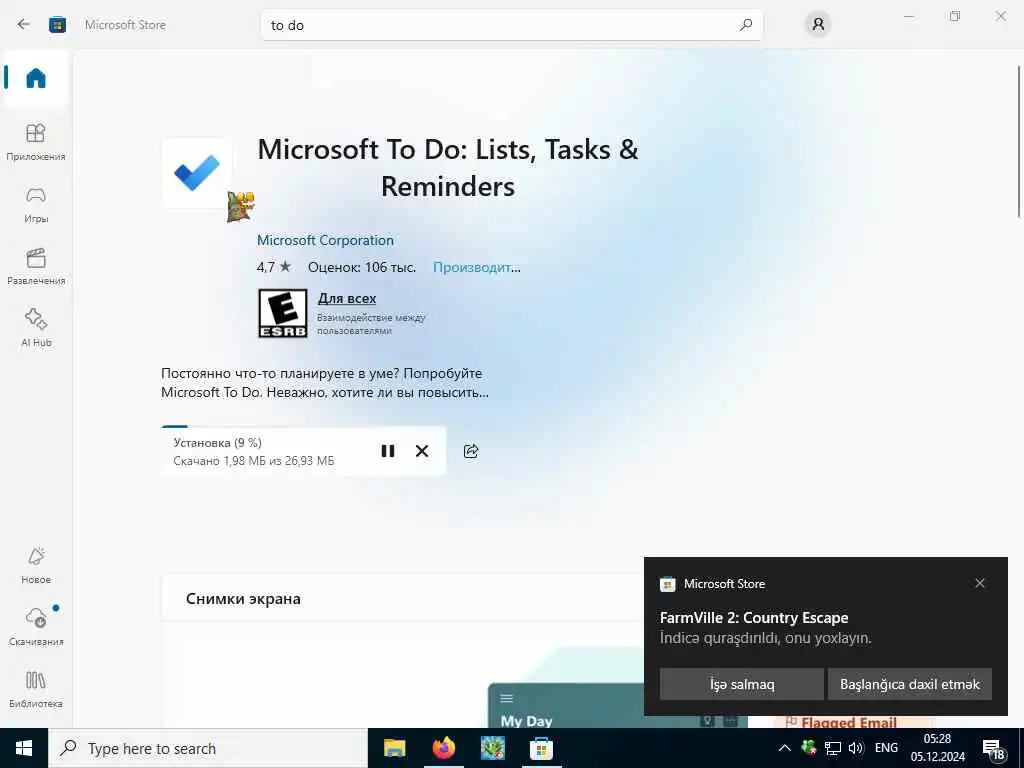
Task: Click FarmVille 2: Country Escape notification title
Action: 754,618
